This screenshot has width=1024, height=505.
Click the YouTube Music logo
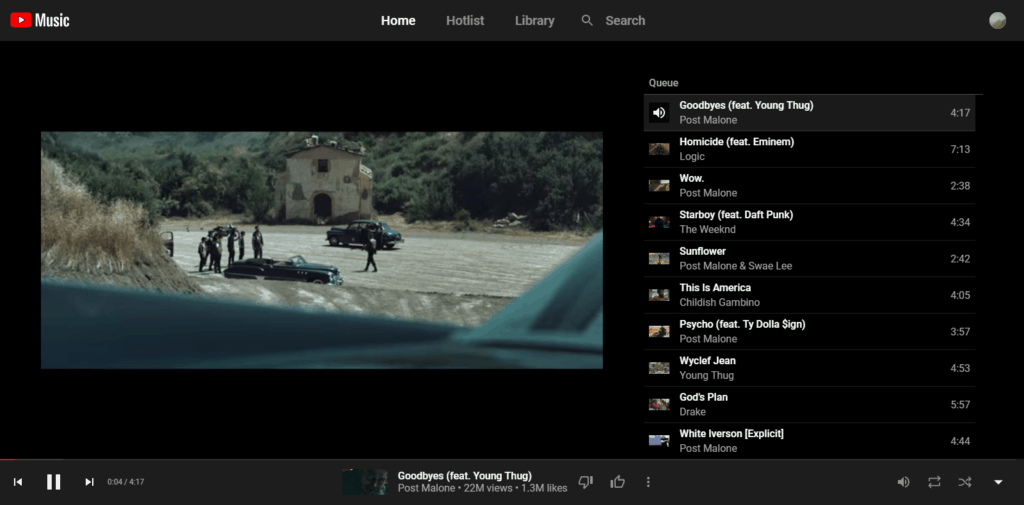pos(40,20)
